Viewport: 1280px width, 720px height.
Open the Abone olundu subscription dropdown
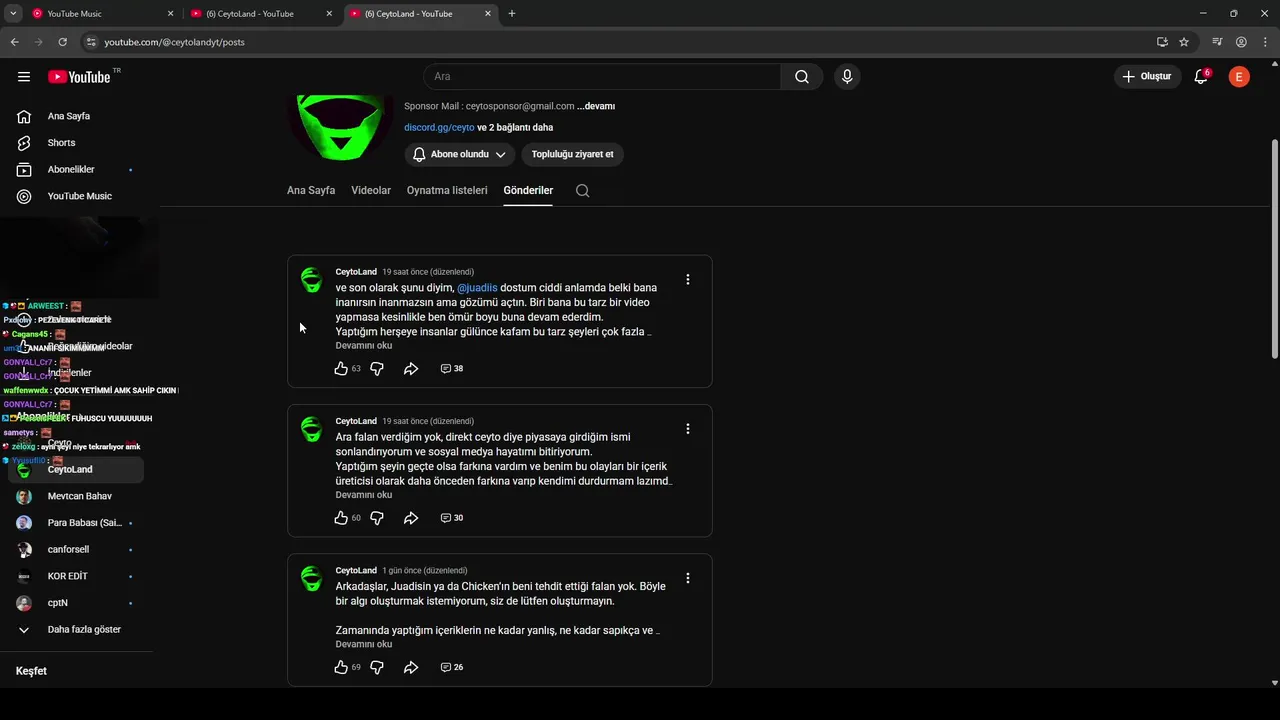[460, 154]
